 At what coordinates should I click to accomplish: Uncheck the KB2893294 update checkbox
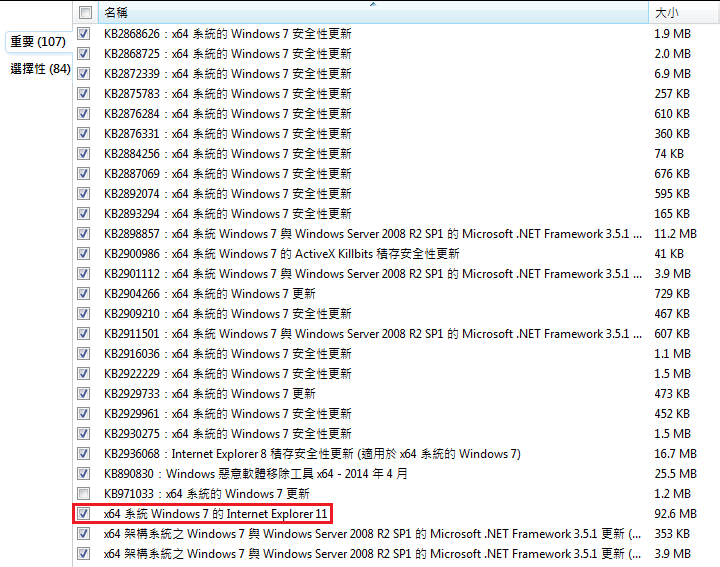pos(84,213)
